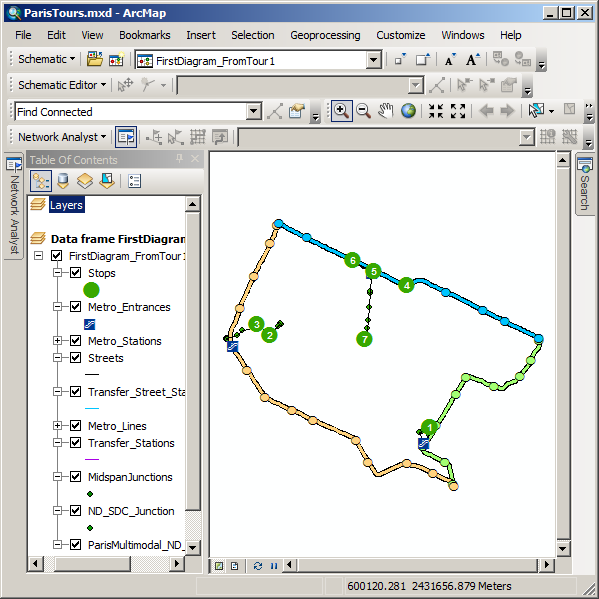Expand the Metro_Lines layer tree
599x599 pixels.
point(57,426)
